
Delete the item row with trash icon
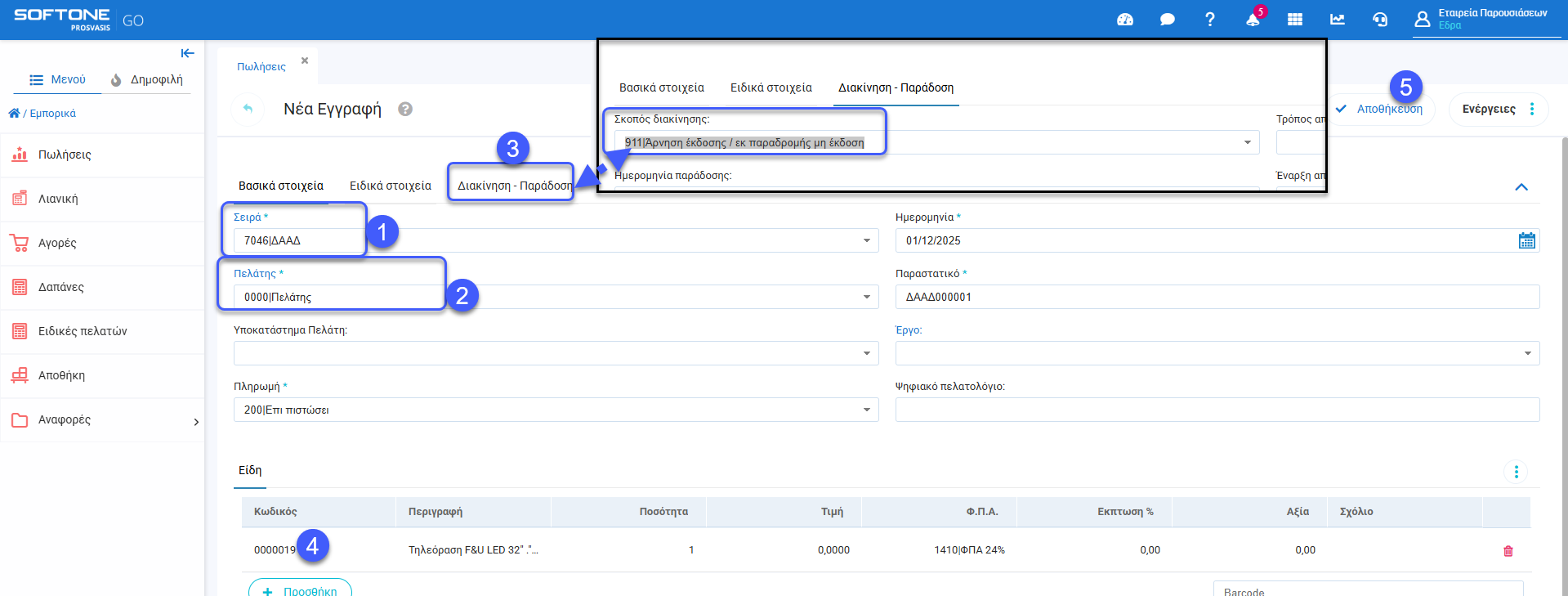coord(1508,551)
